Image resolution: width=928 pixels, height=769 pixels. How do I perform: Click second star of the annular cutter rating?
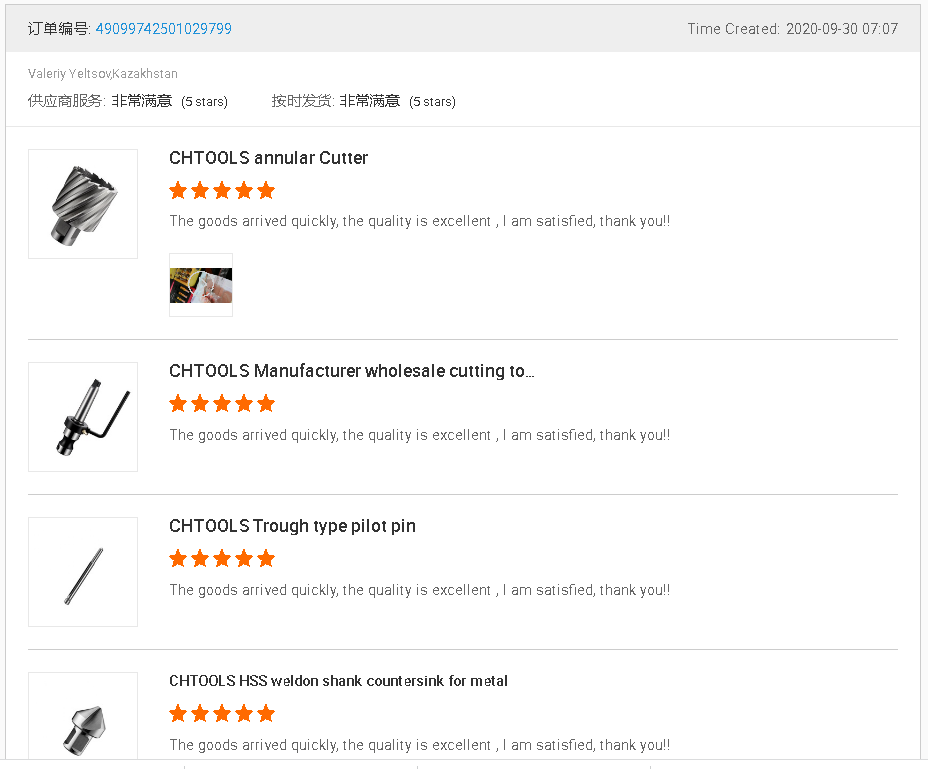(200, 191)
